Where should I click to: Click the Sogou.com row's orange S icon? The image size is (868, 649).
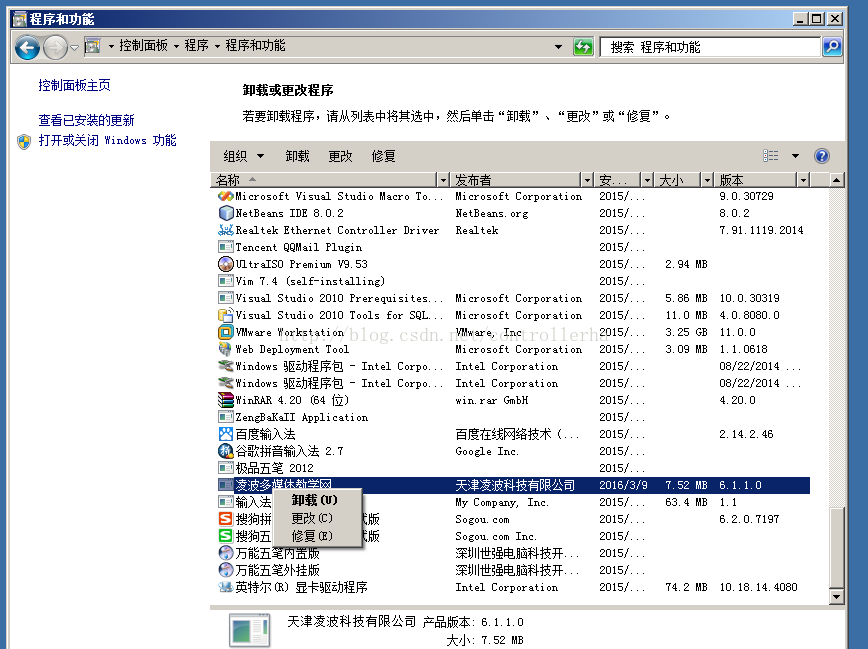coord(226,519)
